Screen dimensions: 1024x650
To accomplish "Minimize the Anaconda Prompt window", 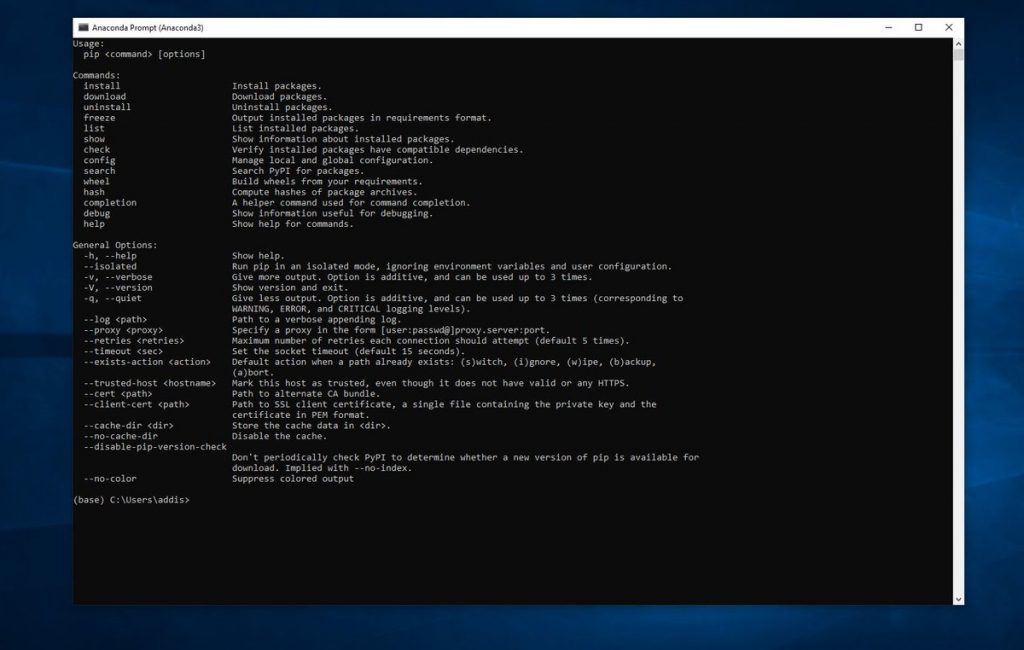I will pos(886,27).
